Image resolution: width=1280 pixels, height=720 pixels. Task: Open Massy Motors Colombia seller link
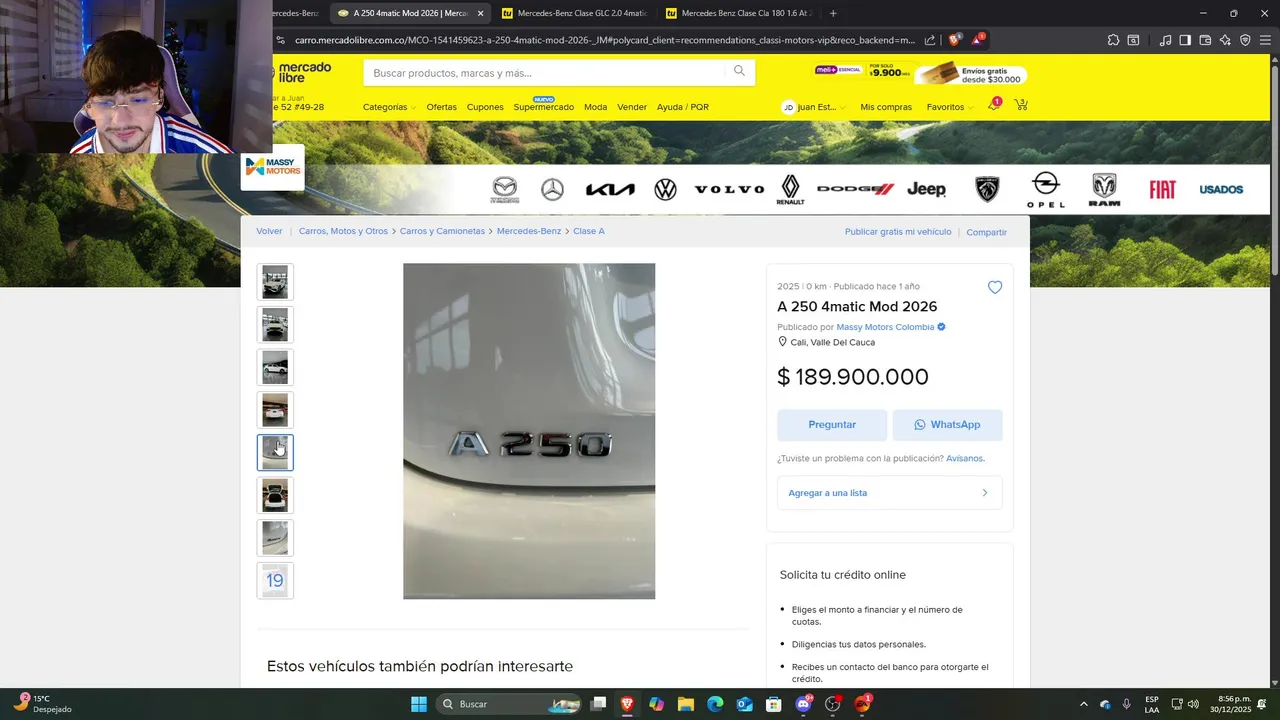click(x=885, y=327)
